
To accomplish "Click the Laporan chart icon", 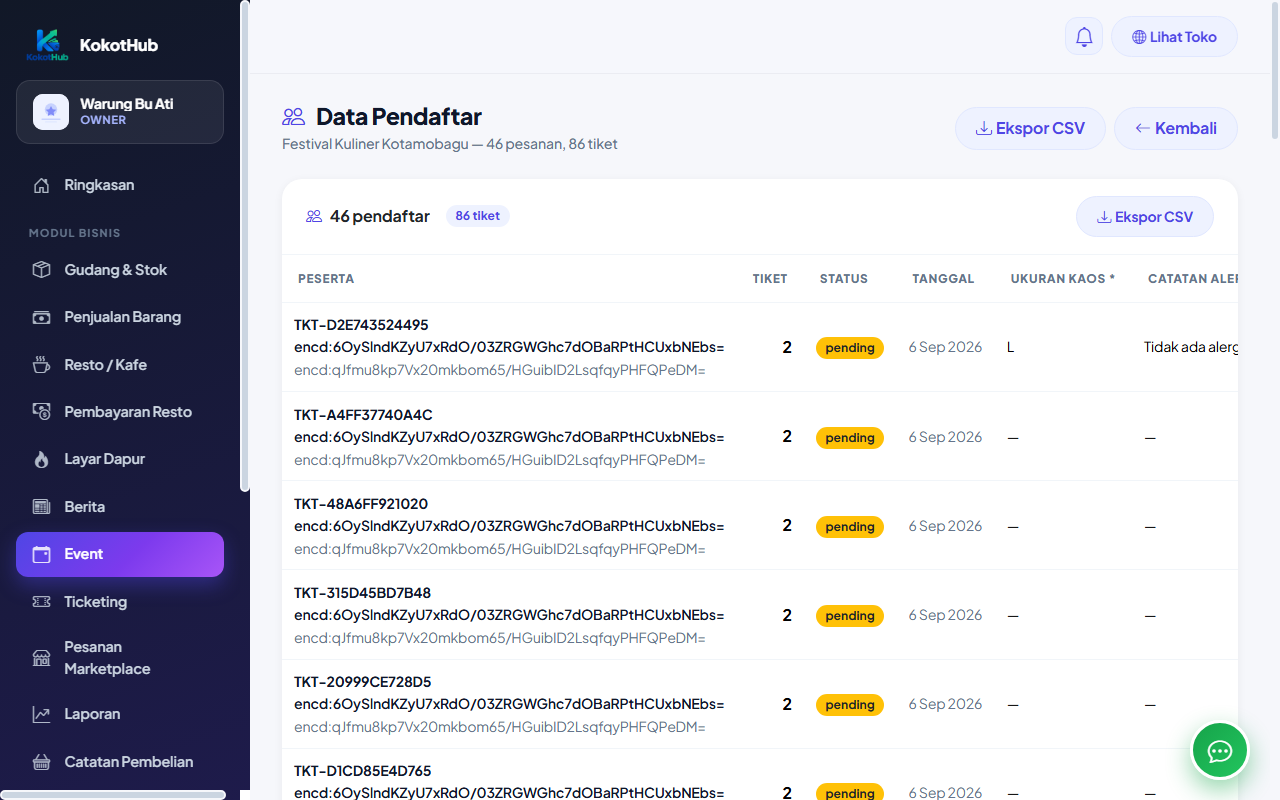I will point(41,714).
